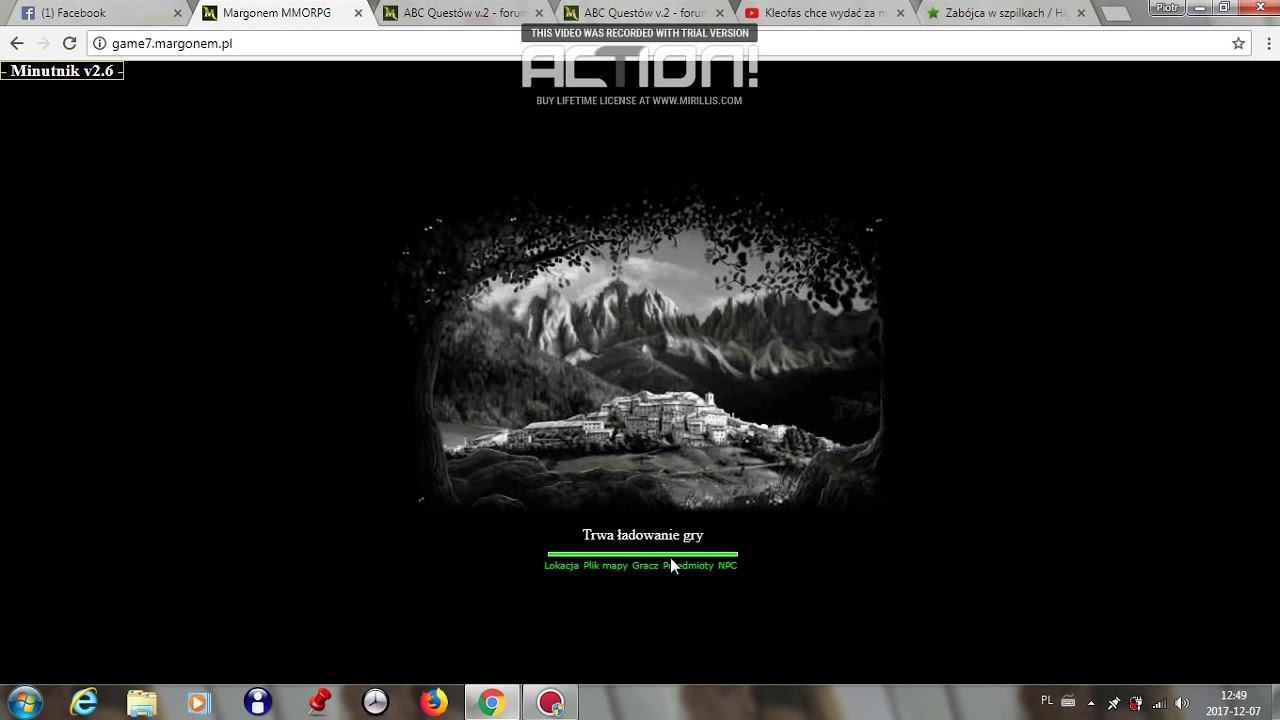Show hidden tray icons with up arrow

[x=1091, y=703]
